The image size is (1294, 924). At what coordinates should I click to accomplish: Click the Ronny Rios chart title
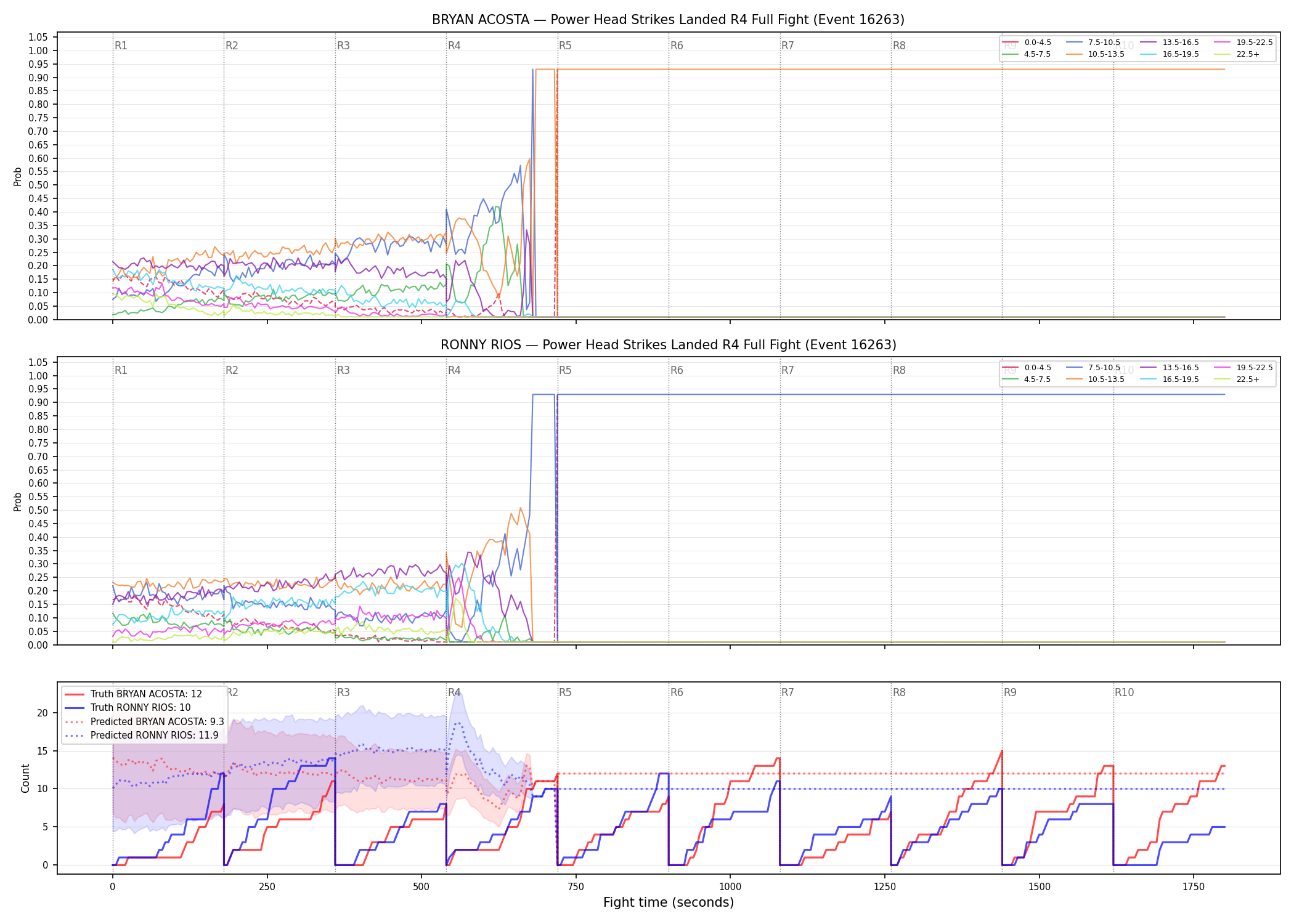pyautogui.click(x=668, y=345)
